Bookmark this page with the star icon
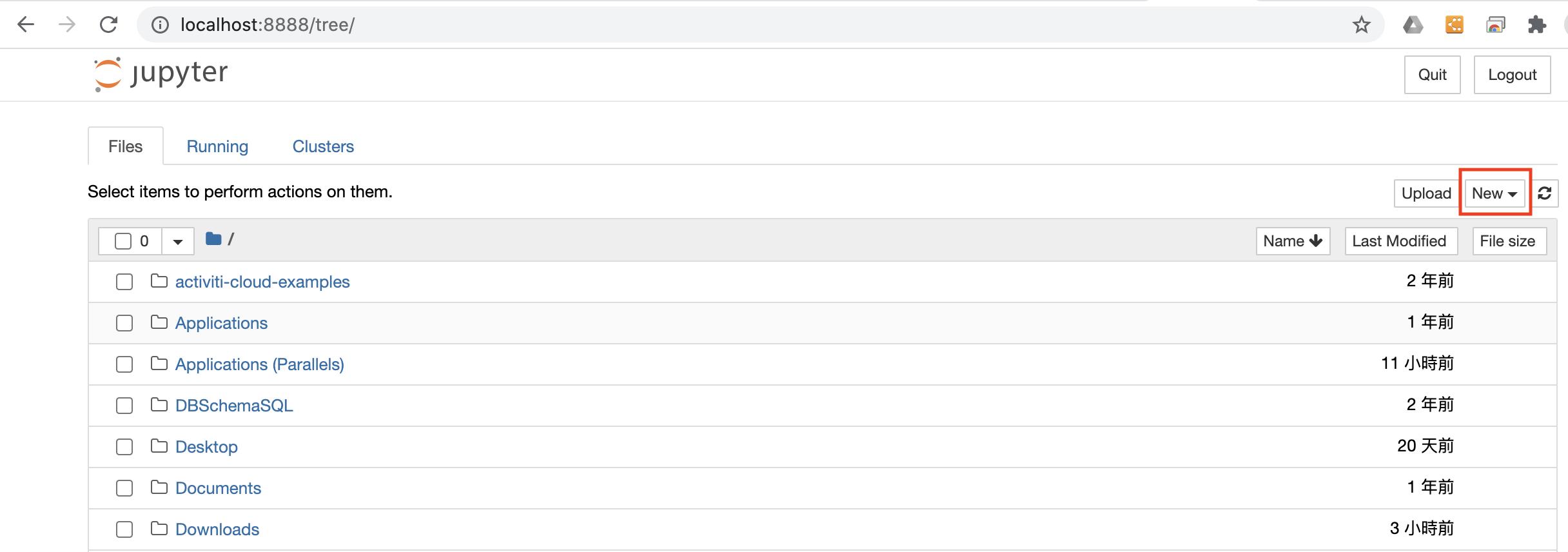Viewport: 1568px width, 552px height. click(1361, 25)
